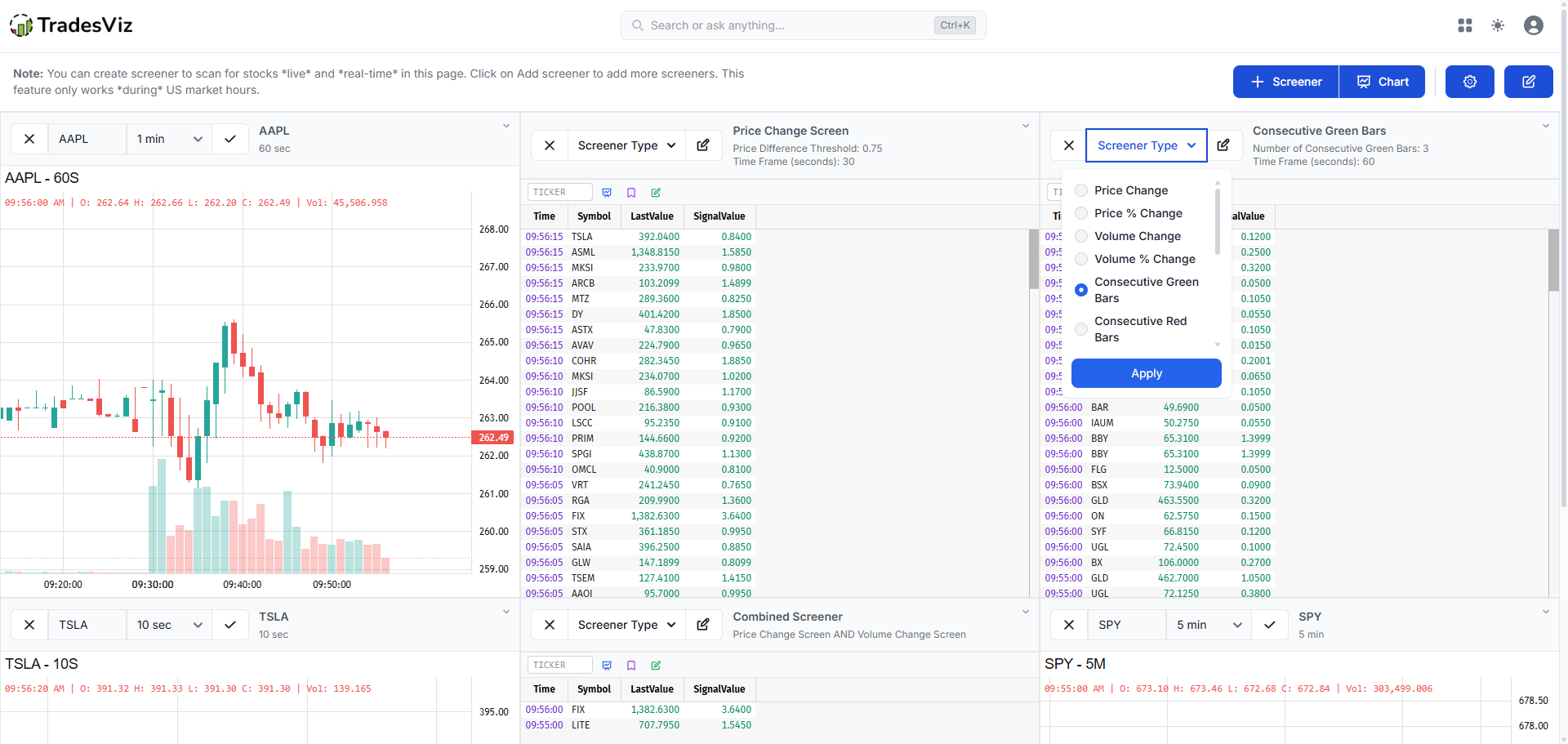The image size is (1568, 744).
Task: Open the screener results chart view icon
Action: [608, 192]
